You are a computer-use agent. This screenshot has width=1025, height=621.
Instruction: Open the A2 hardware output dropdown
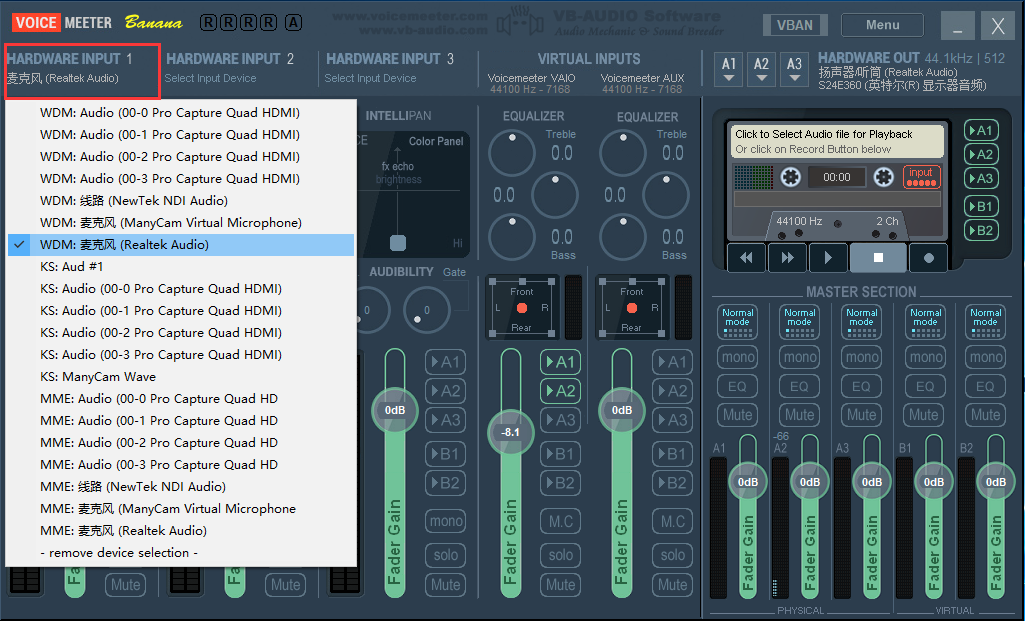[762, 69]
